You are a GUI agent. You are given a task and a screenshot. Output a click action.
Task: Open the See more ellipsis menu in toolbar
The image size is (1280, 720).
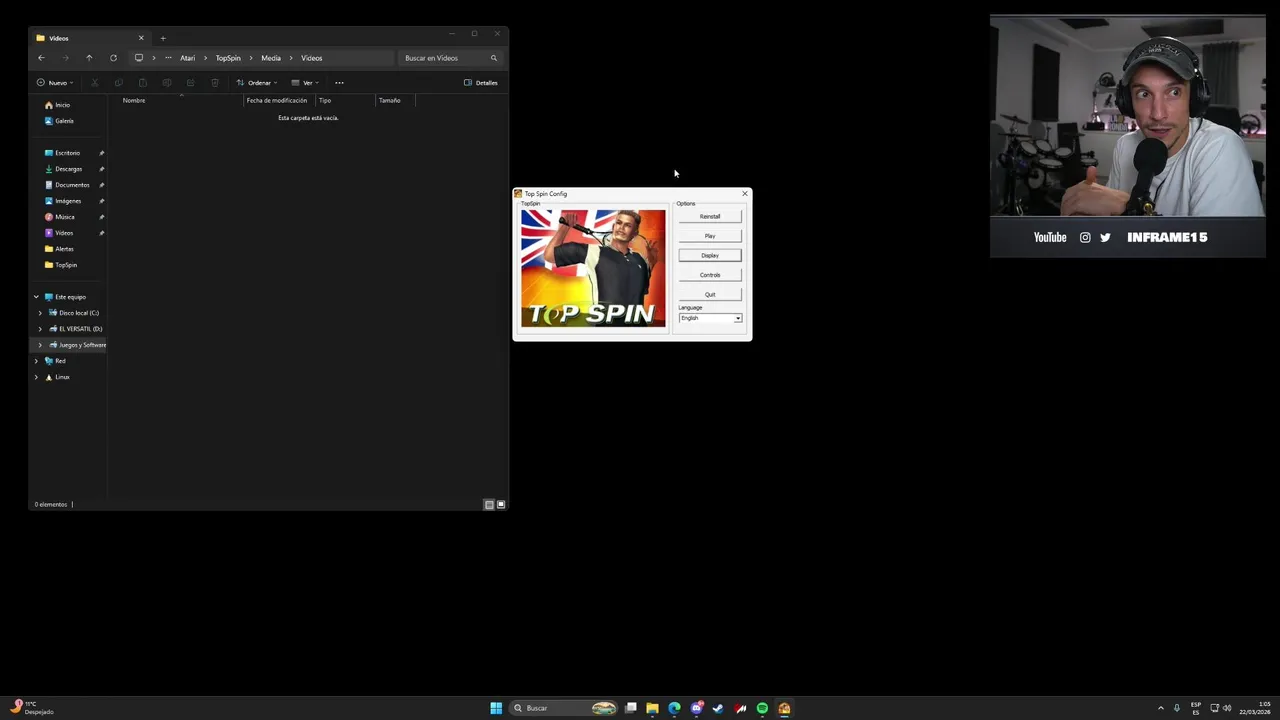pyautogui.click(x=339, y=83)
